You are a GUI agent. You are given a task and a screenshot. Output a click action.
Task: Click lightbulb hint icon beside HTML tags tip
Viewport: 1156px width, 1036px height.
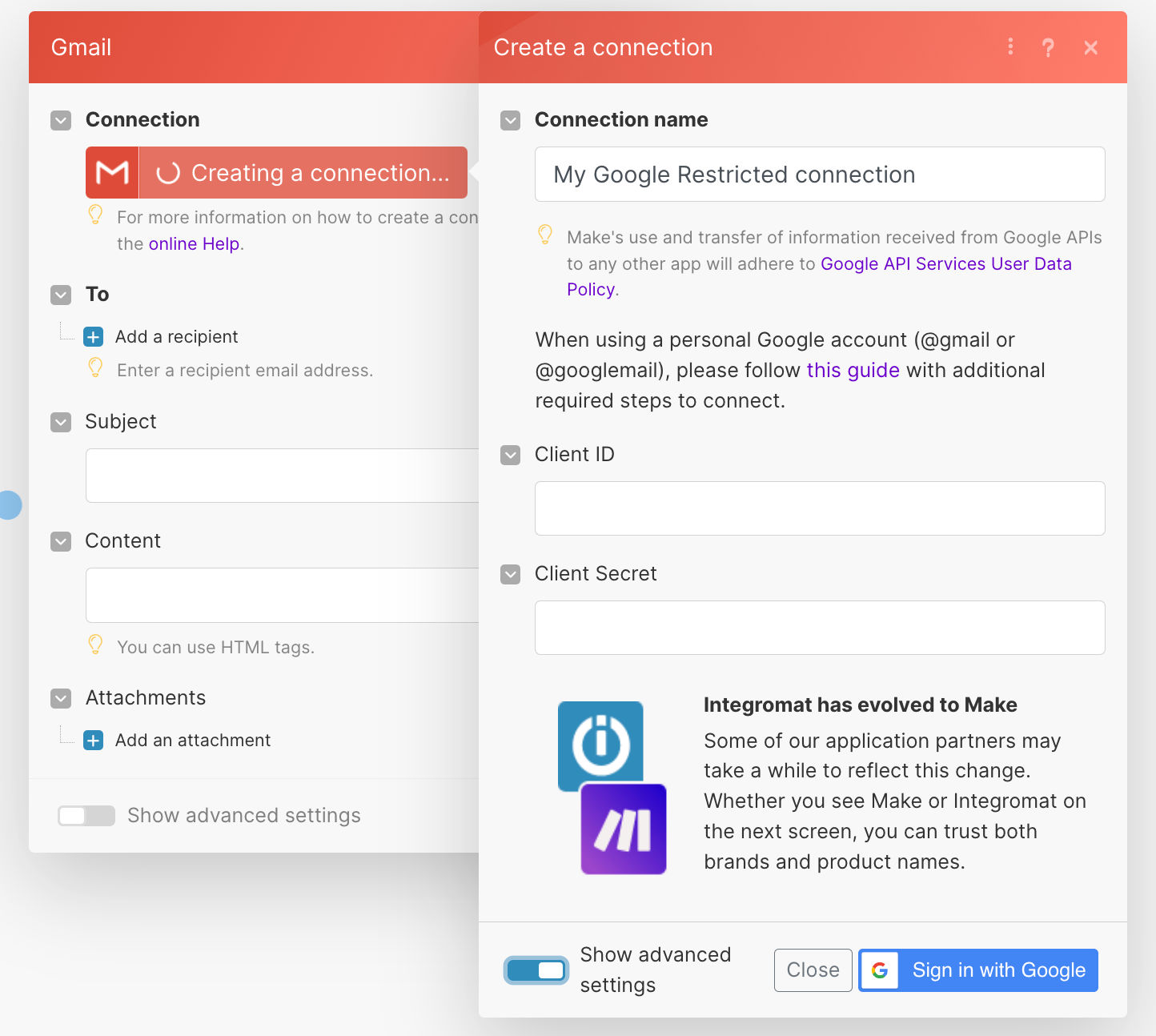pos(95,644)
